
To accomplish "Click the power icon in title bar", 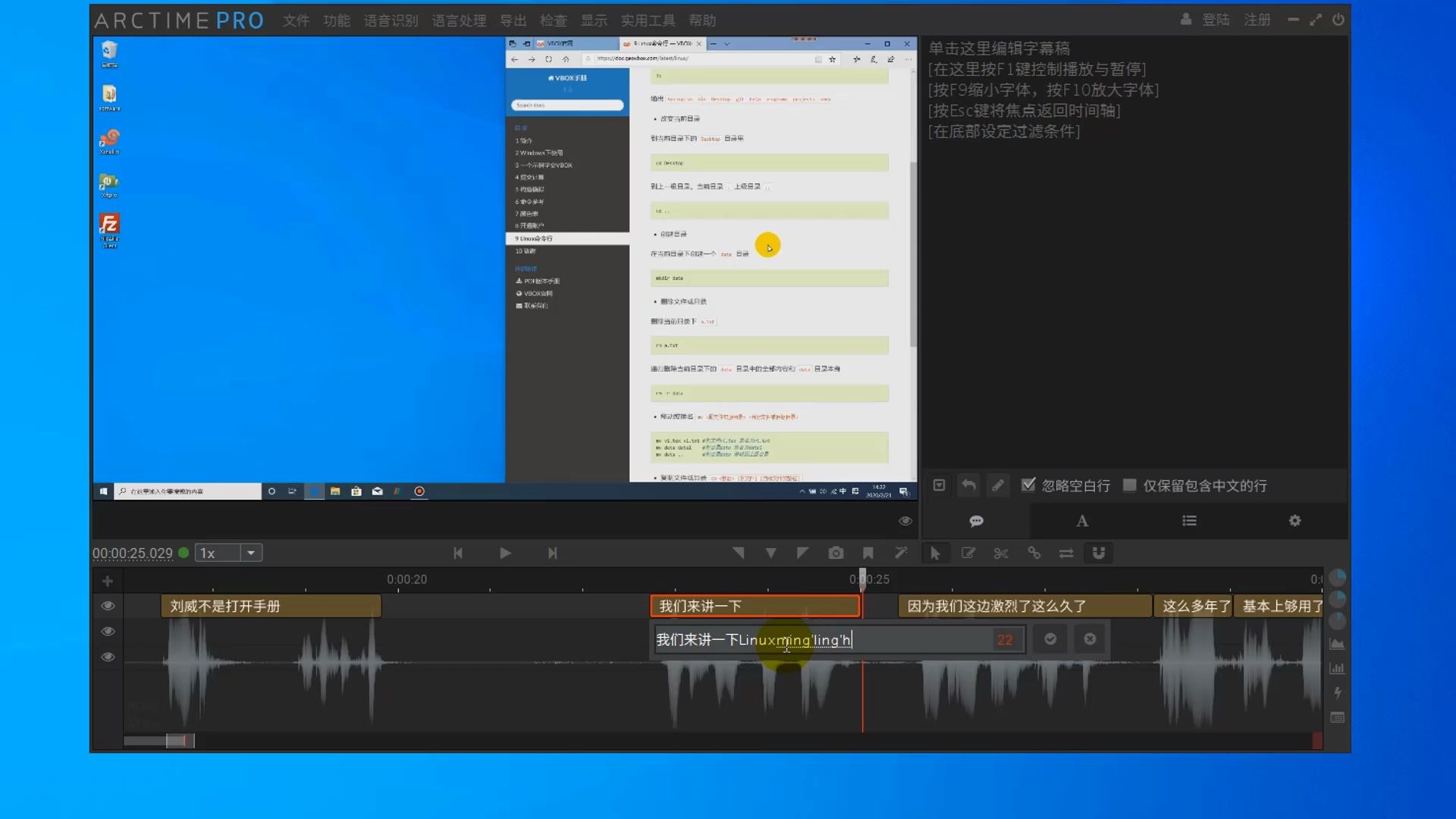I will pyautogui.click(x=1338, y=20).
